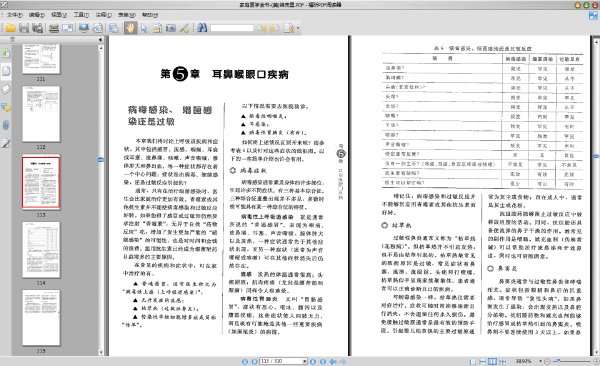Click the zoom slider handle
The image size is (600, 366).
click(x=558, y=361)
